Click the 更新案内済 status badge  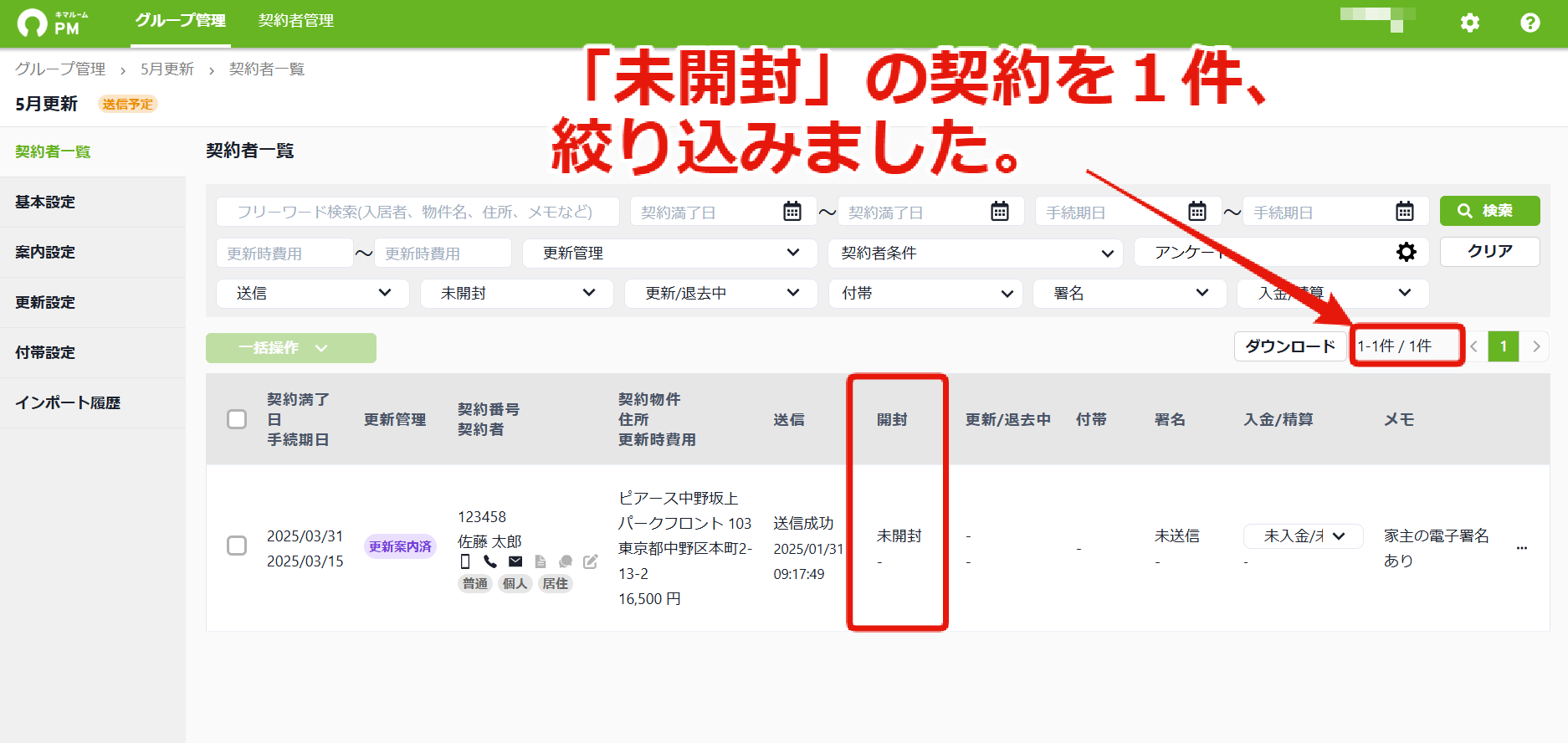coord(401,546)
